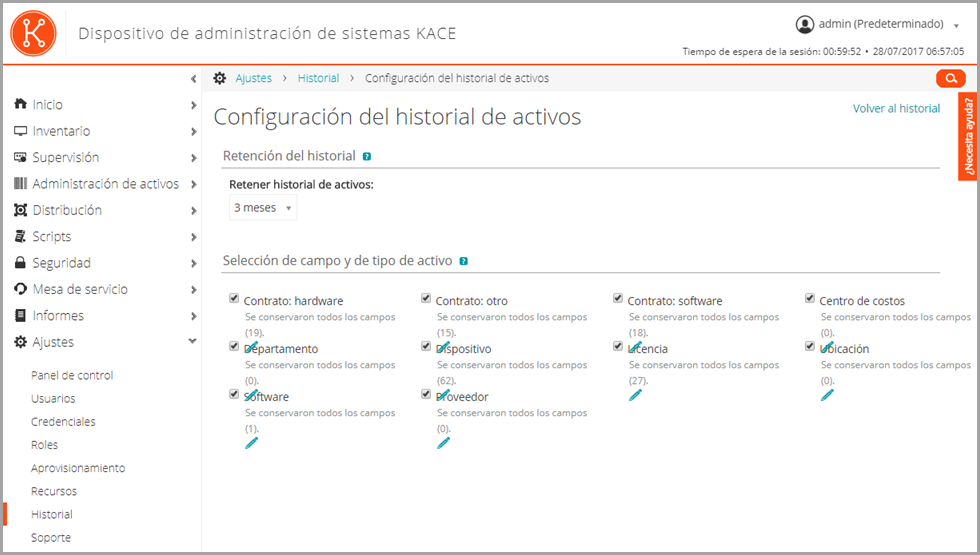Click pencil icon overlapping the Software label
Viewport: 980px width, 555px height.
pos(251,395)
